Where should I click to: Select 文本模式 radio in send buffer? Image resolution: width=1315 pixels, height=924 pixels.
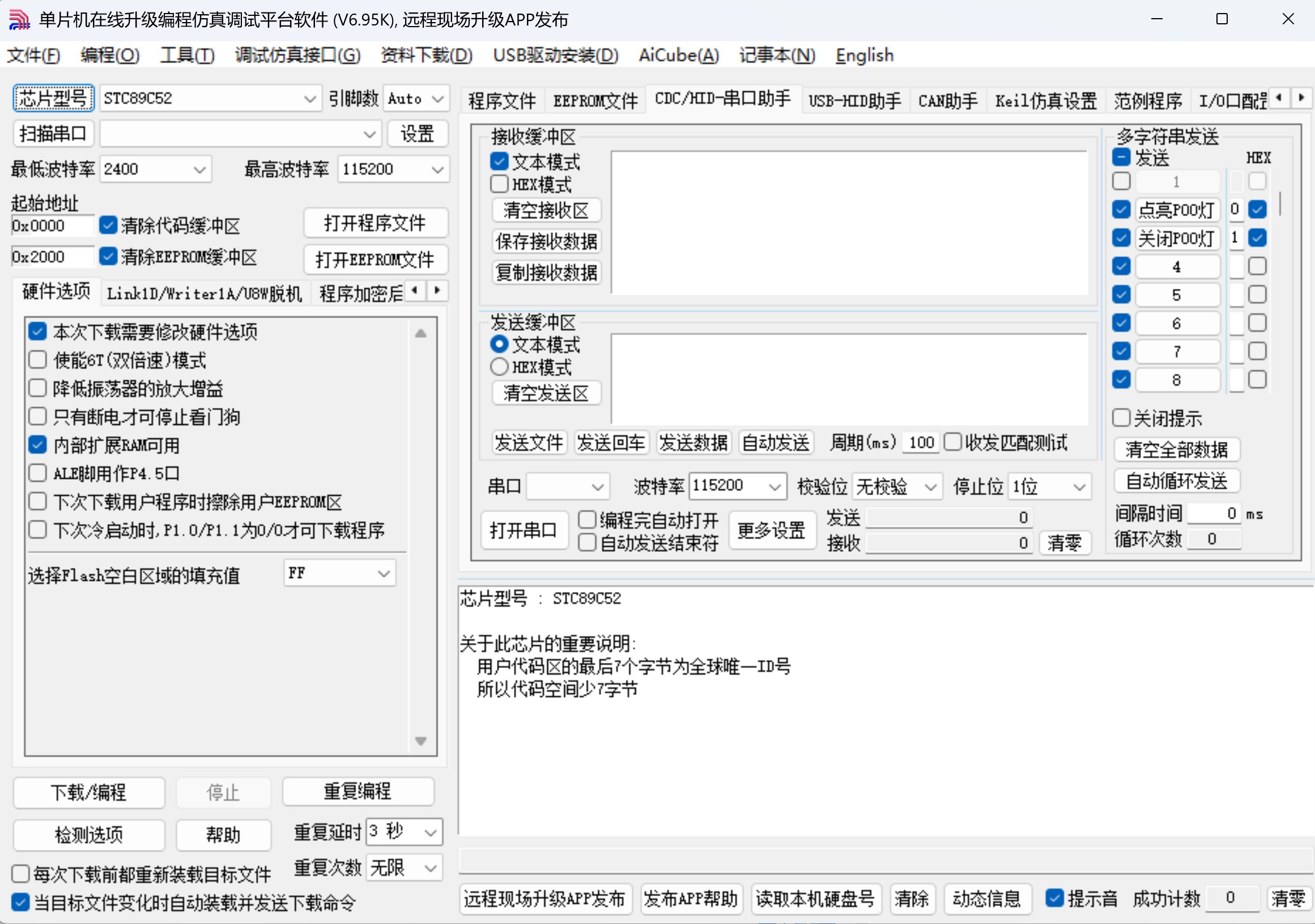[x=499, y=344]
